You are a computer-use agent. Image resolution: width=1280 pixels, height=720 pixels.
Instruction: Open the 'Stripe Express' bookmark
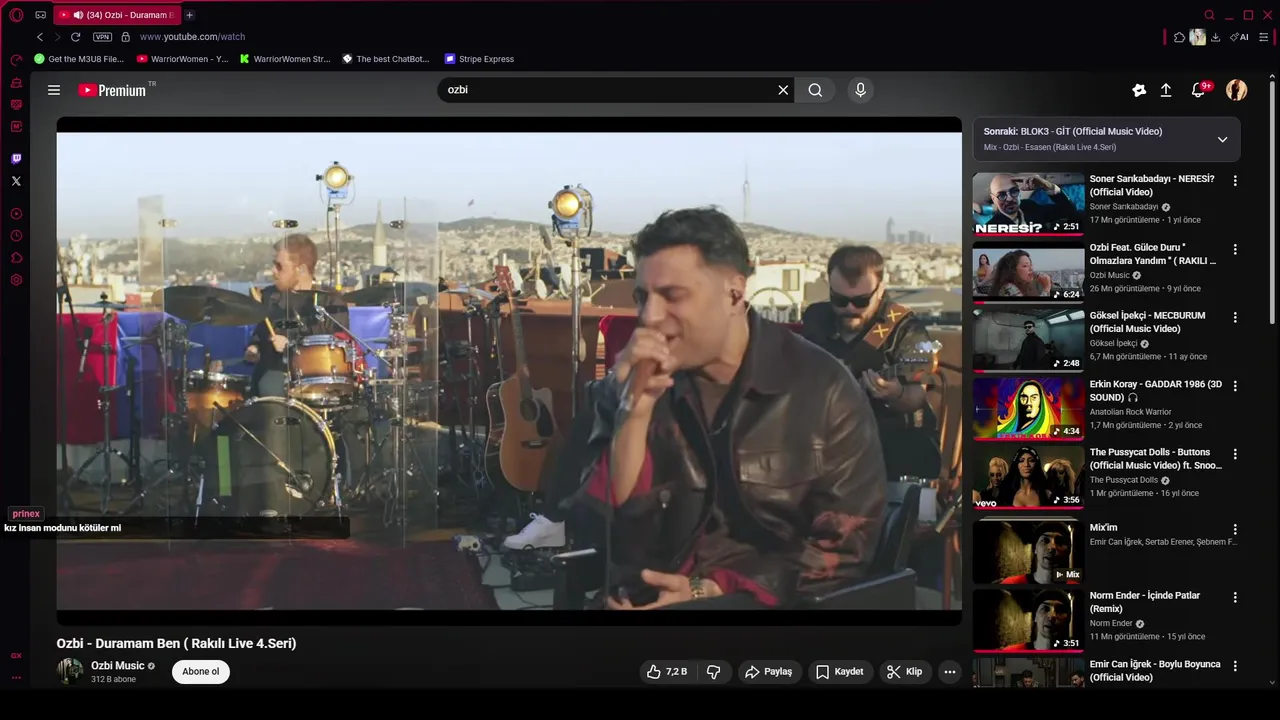tap(479, 59)
